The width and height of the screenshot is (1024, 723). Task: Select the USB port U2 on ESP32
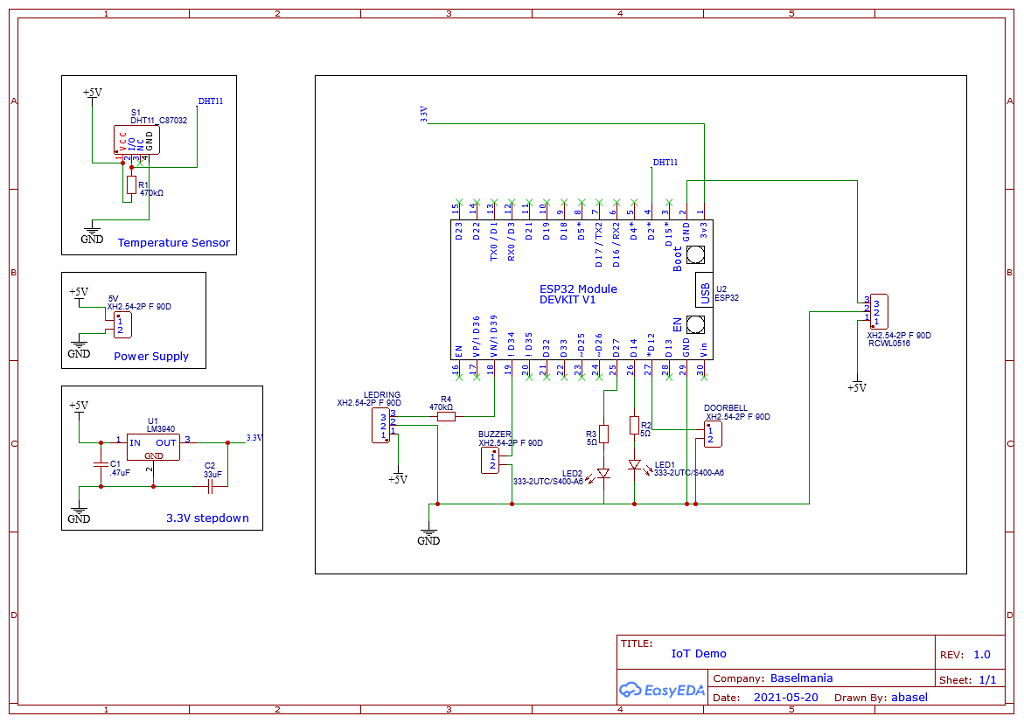(706, 290)
